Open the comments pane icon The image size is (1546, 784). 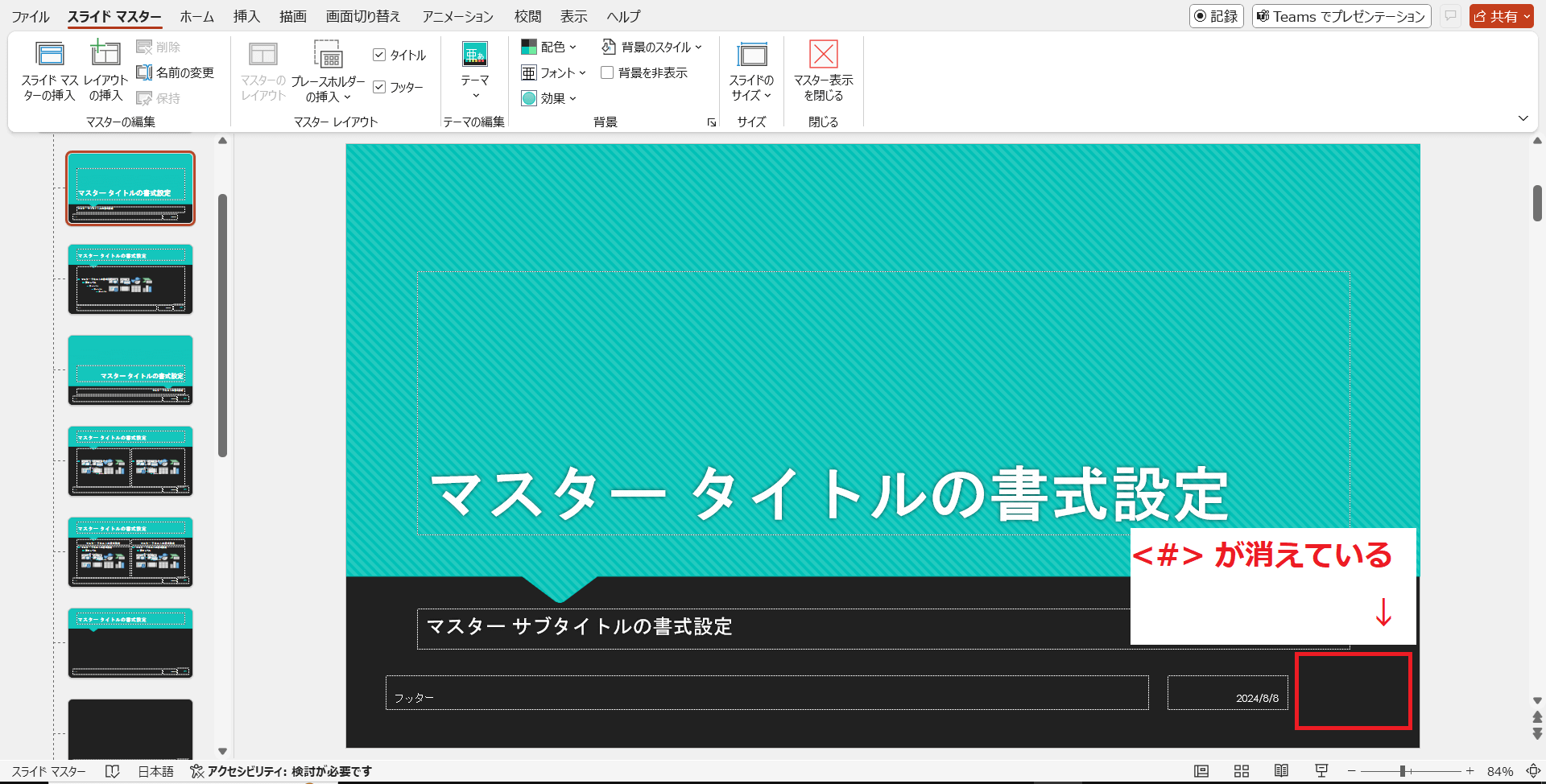[x=1450, y=16]
